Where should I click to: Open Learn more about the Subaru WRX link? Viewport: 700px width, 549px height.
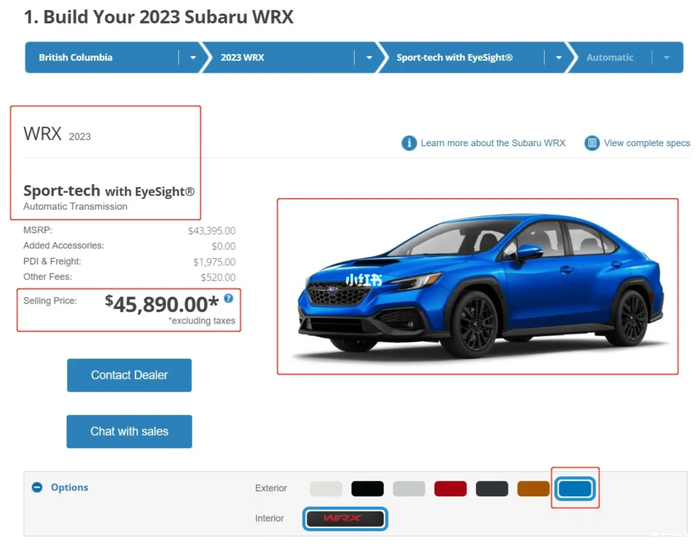coord(493,143)
